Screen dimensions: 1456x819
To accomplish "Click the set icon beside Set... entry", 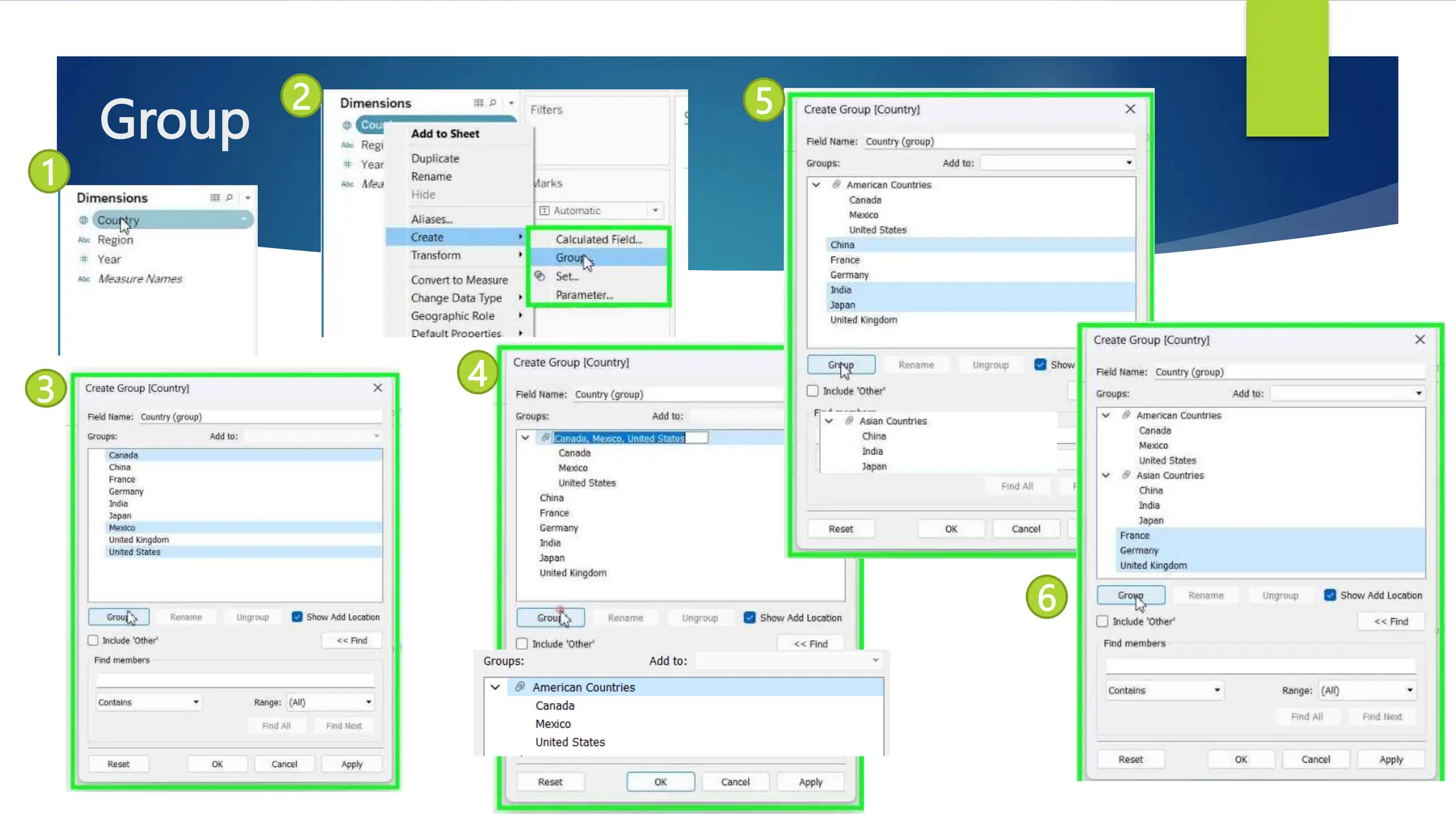I will point(540,277).
